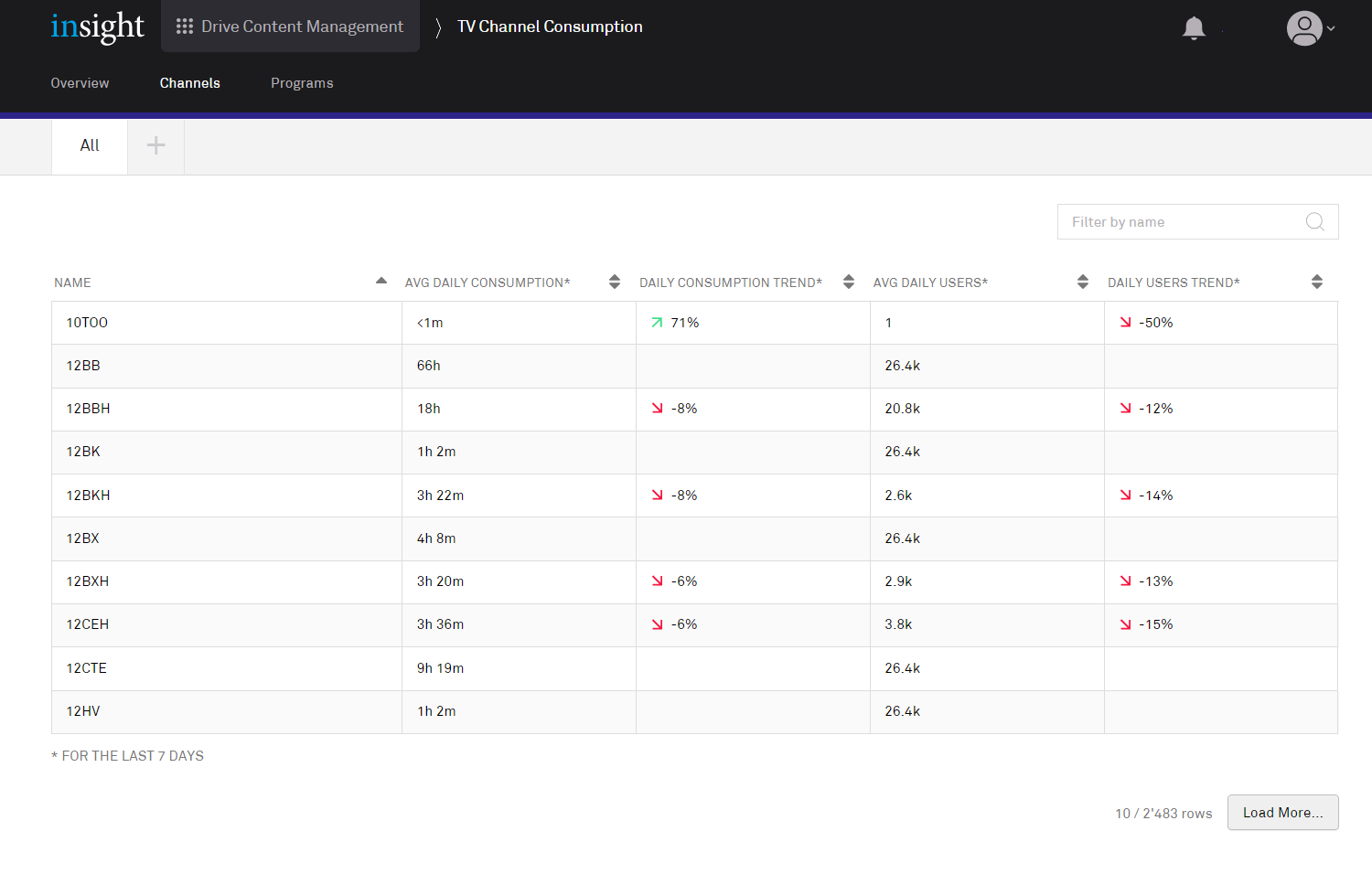Click the insight logo
The width and height of the screenshot is (1372, 874).
coord(97,27)
